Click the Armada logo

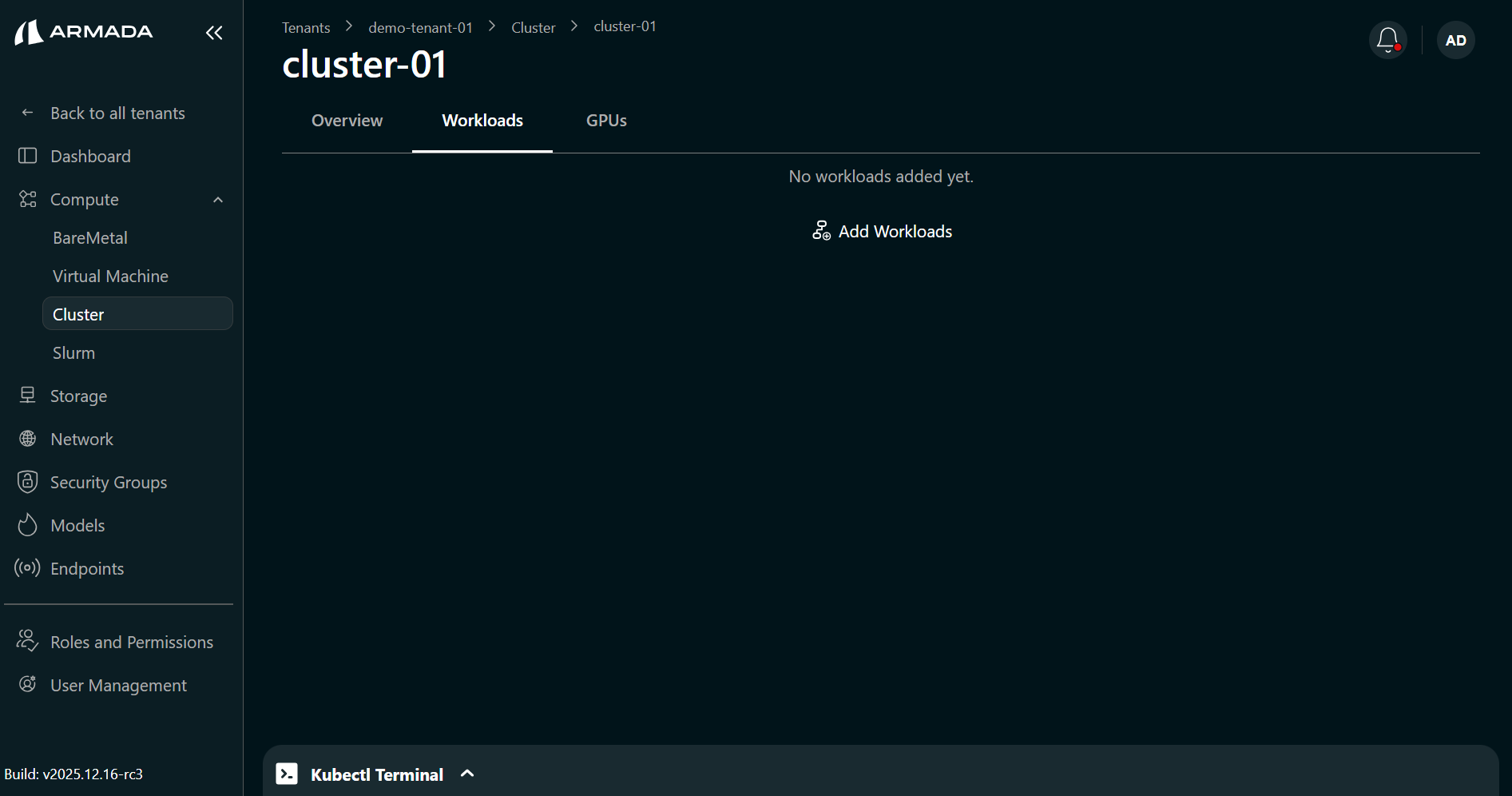click(x=84, y=32)
